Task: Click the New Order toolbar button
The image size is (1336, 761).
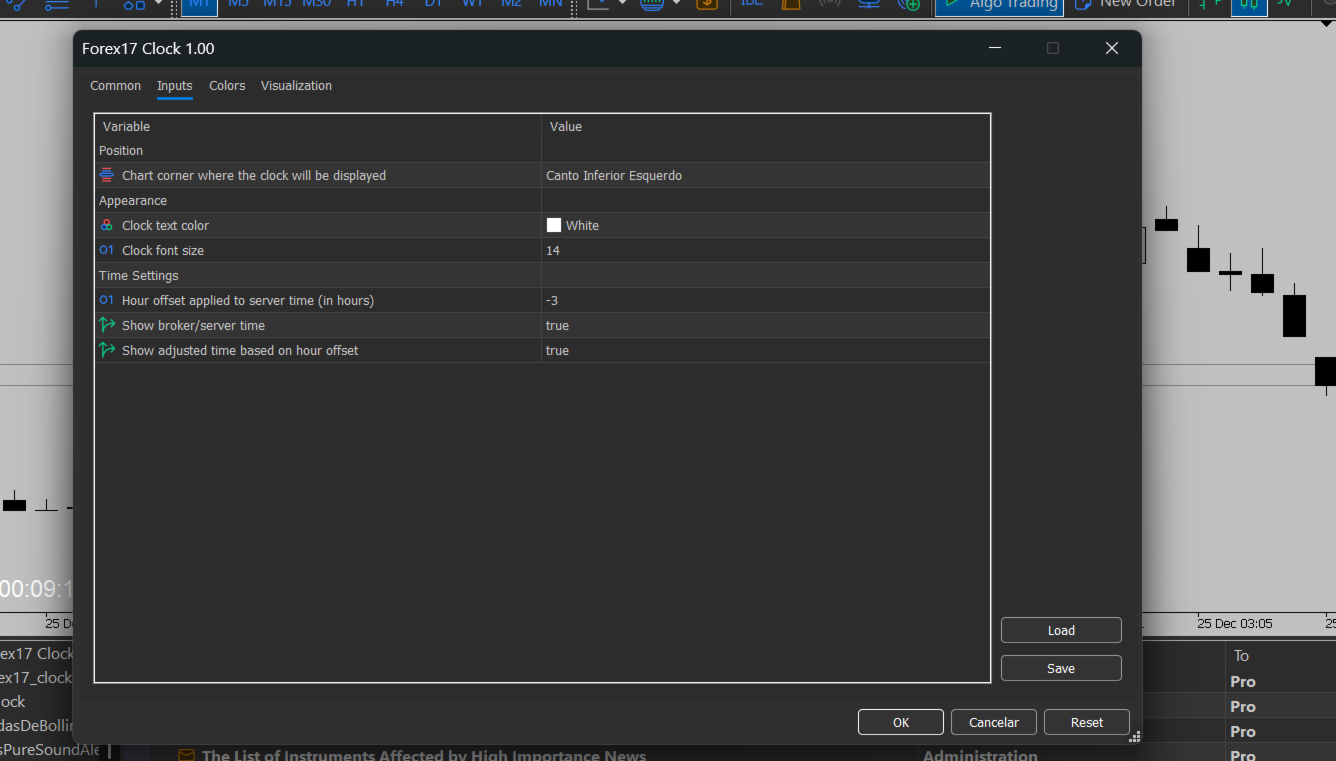Action: click(1125, 5)
